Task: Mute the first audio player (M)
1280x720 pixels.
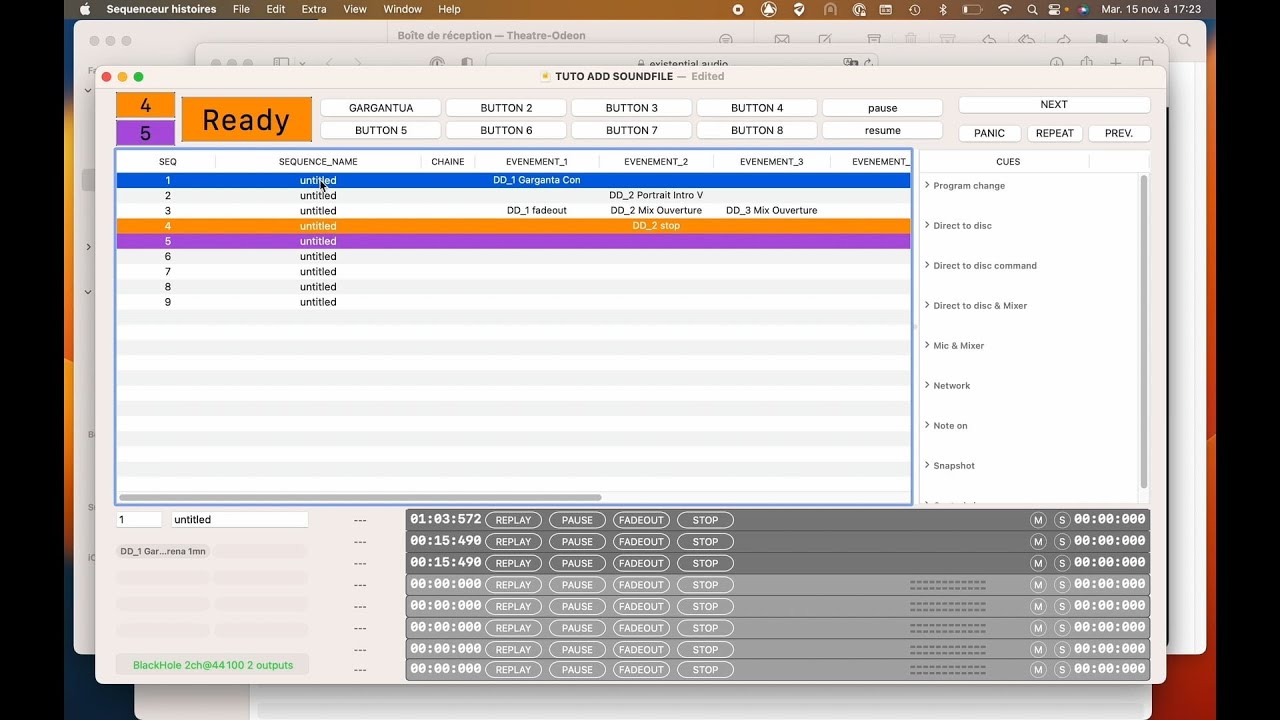Action: coord(1038,520)
